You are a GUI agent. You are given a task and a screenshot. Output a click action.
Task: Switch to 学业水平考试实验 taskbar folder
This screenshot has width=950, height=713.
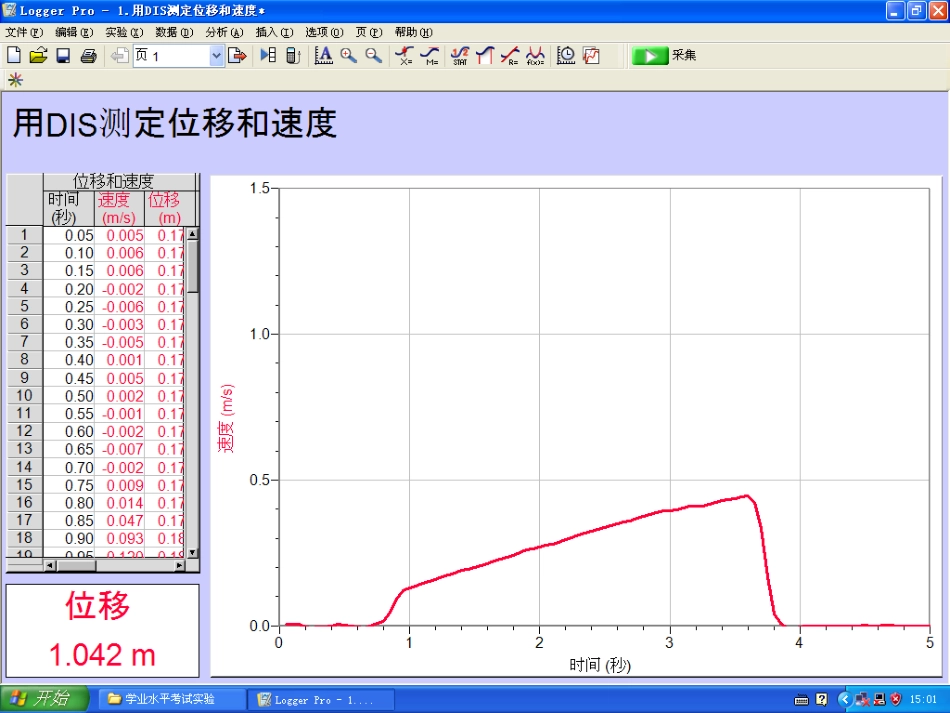[x=171, y=699]
